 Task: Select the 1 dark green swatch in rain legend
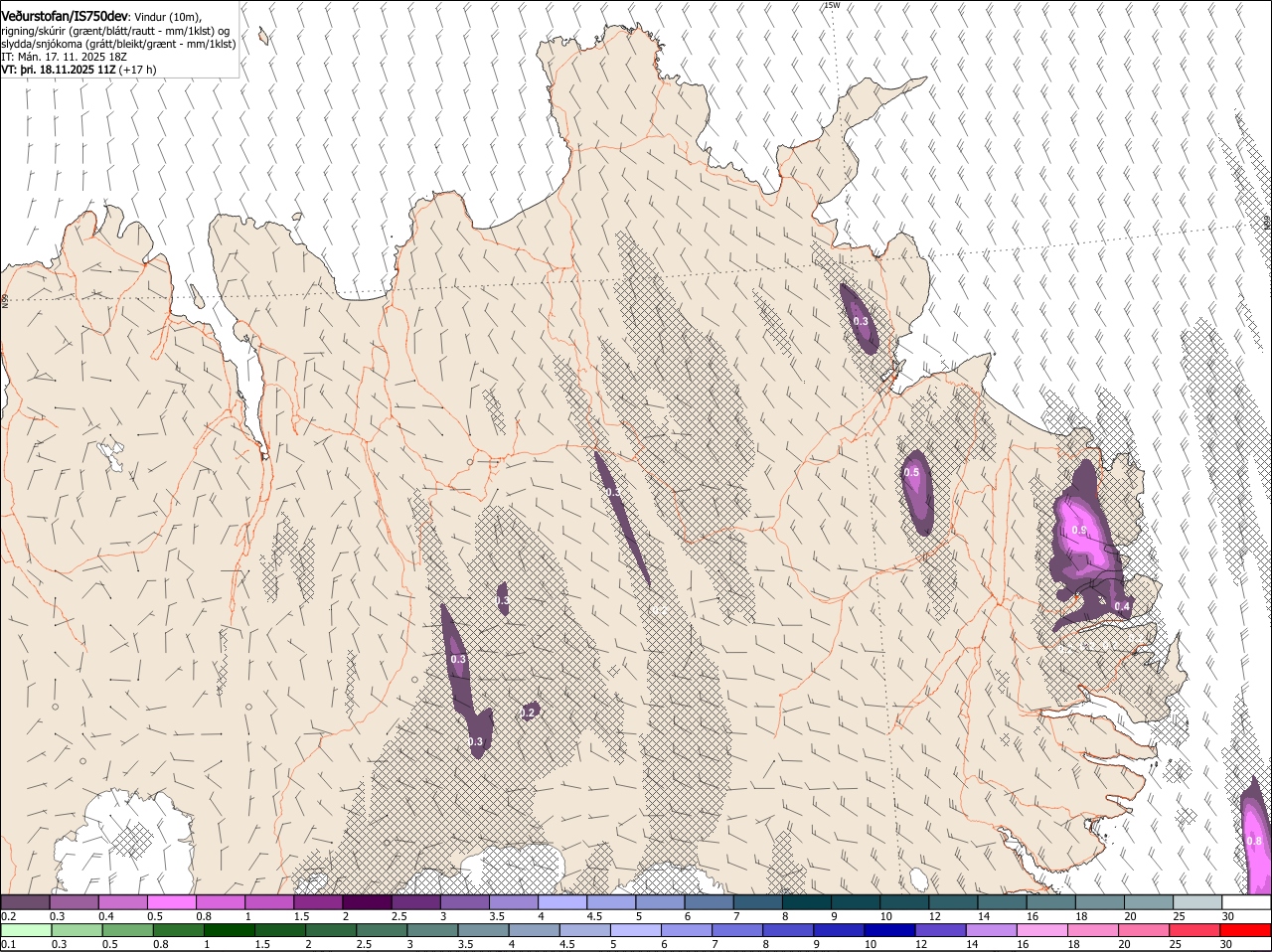(x=229, y=930)
